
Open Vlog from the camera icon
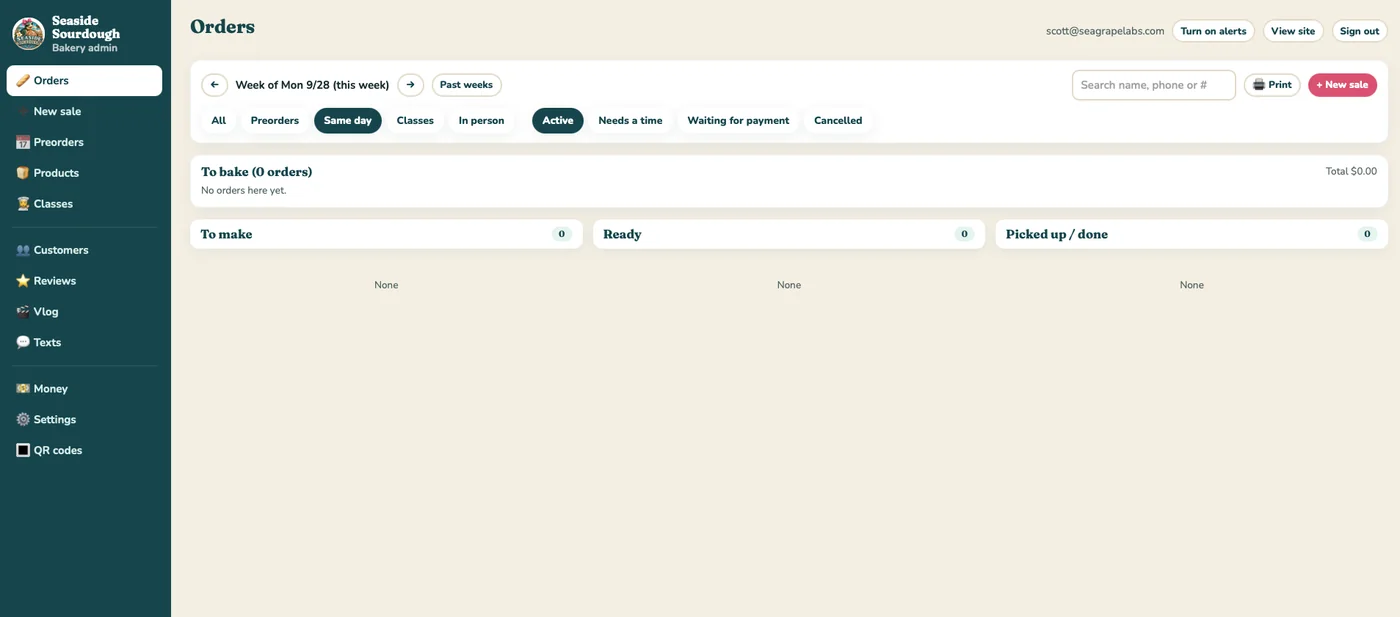coord(23,312)
